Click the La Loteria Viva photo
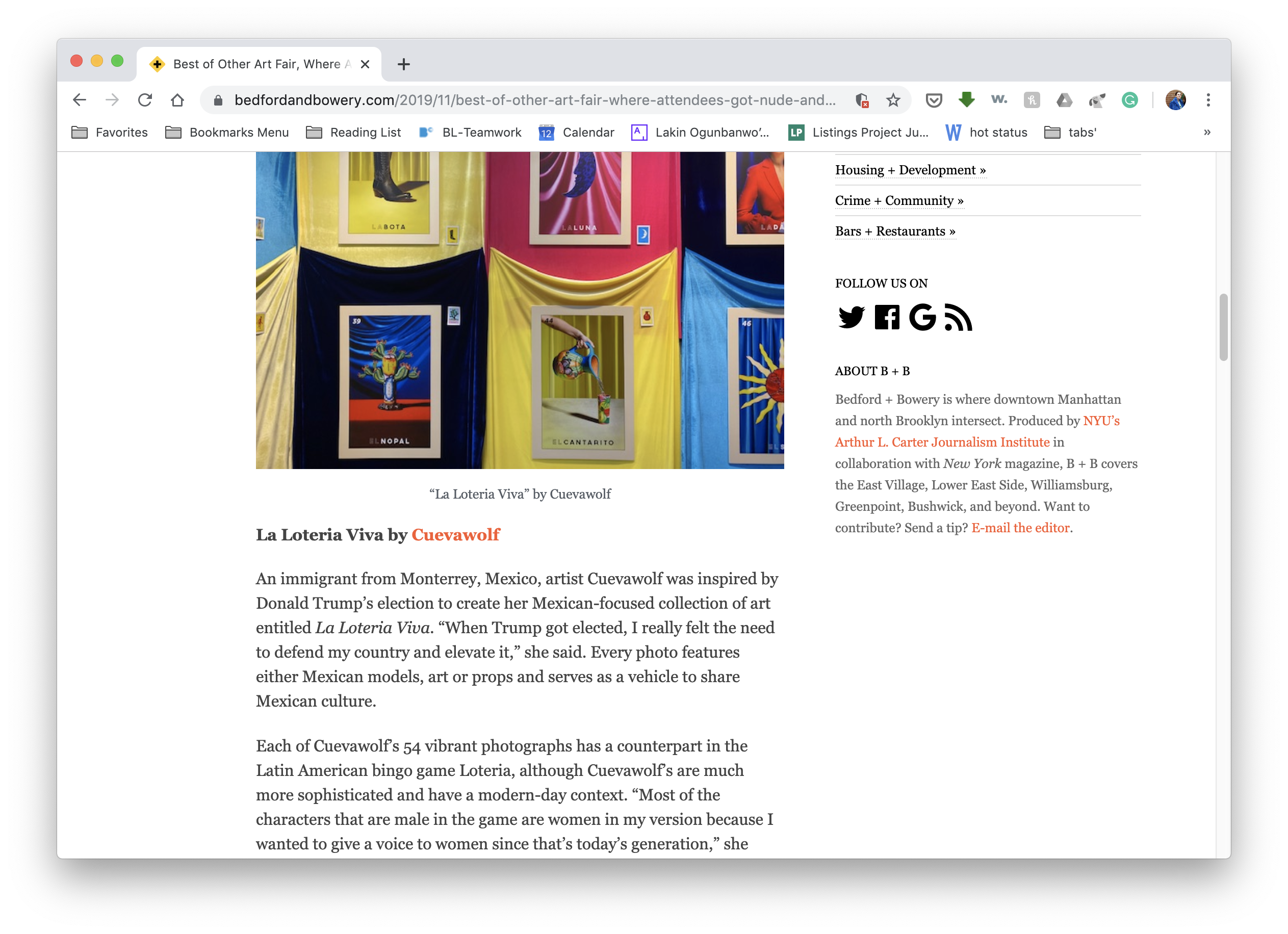The height and width of the screenshot is (934, 1288). (x=520, y=310)
